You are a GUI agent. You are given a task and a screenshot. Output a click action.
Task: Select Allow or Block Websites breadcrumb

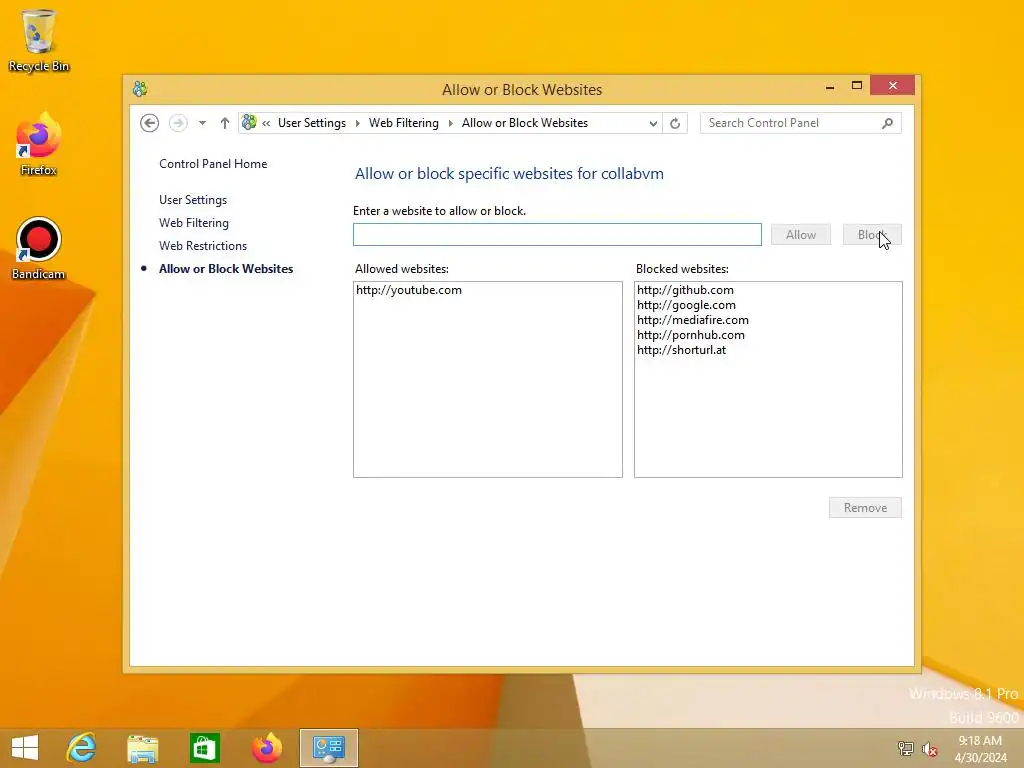[524, 123]
